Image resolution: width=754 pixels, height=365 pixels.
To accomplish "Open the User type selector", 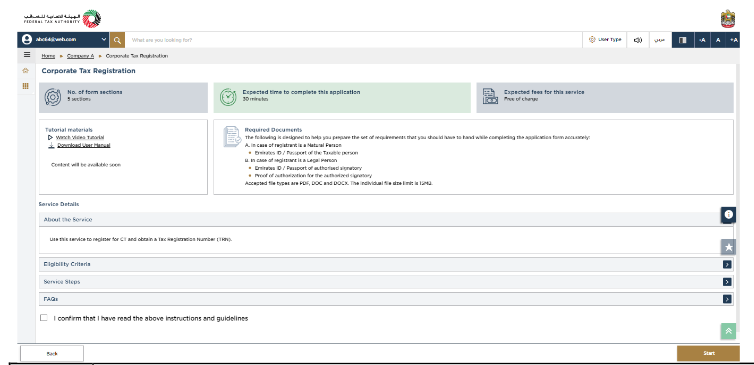I will pos(604,40).
